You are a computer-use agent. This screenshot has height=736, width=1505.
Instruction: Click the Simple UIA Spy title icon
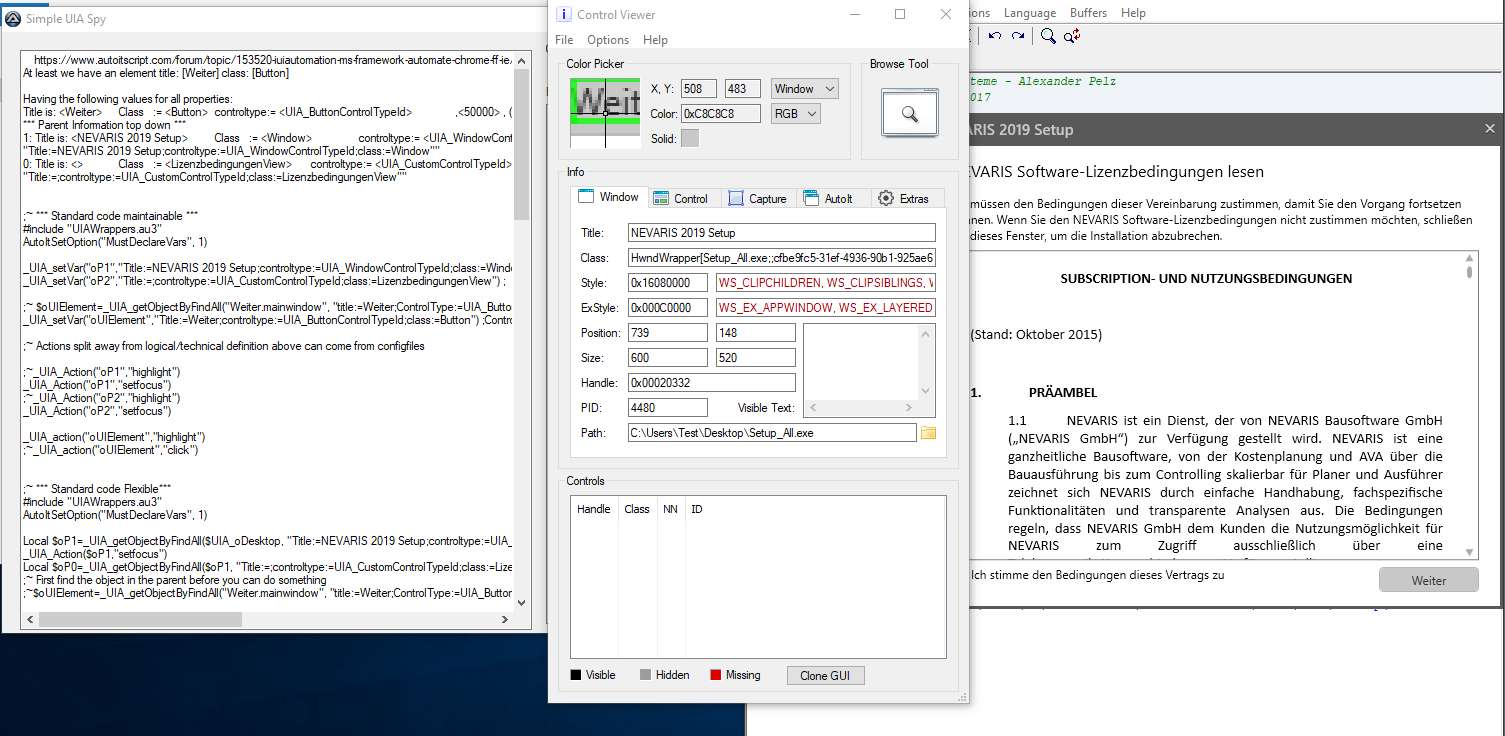[13, 20]
